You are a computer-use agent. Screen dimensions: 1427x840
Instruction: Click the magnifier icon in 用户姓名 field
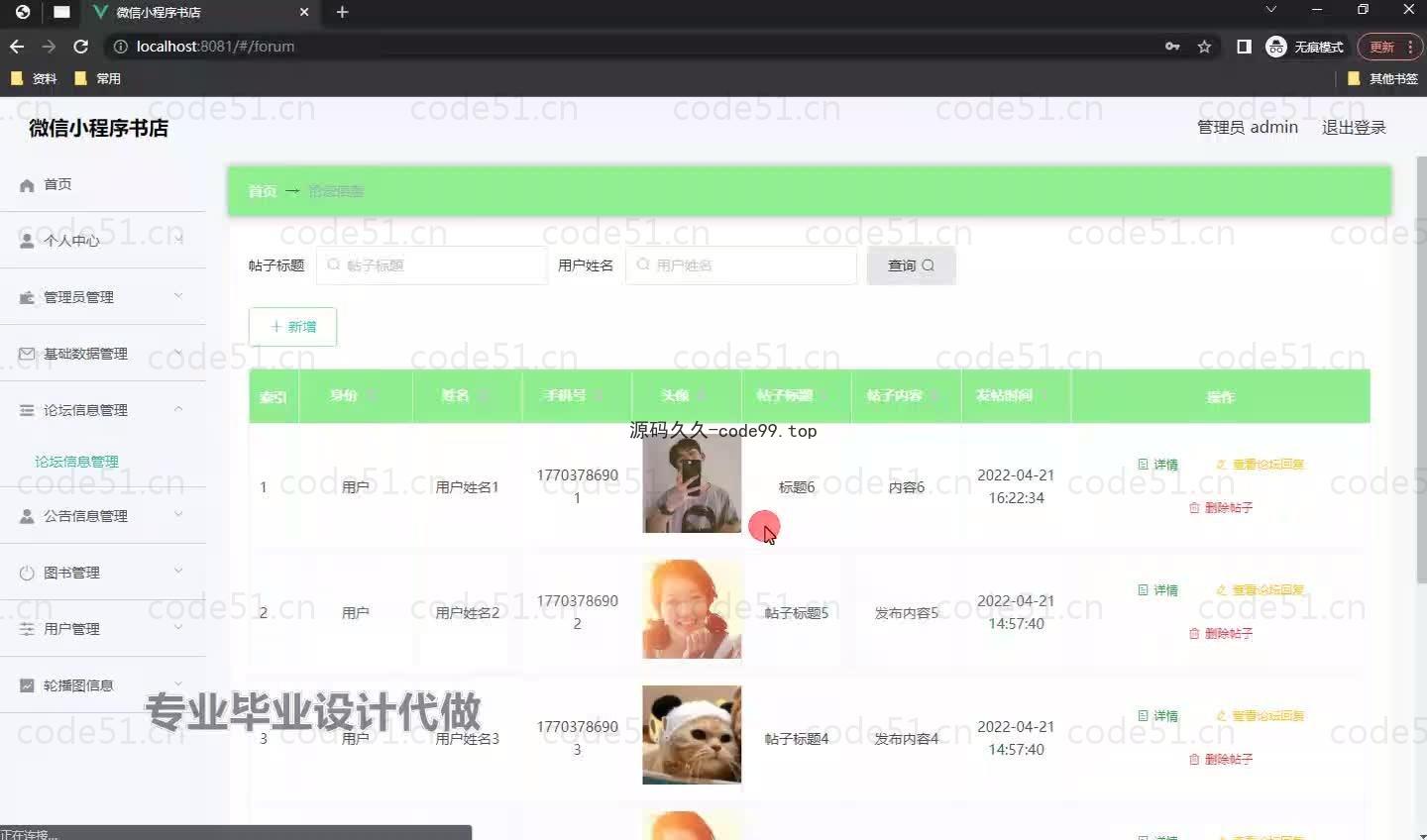pyautogui.click(x=643, y=265)
